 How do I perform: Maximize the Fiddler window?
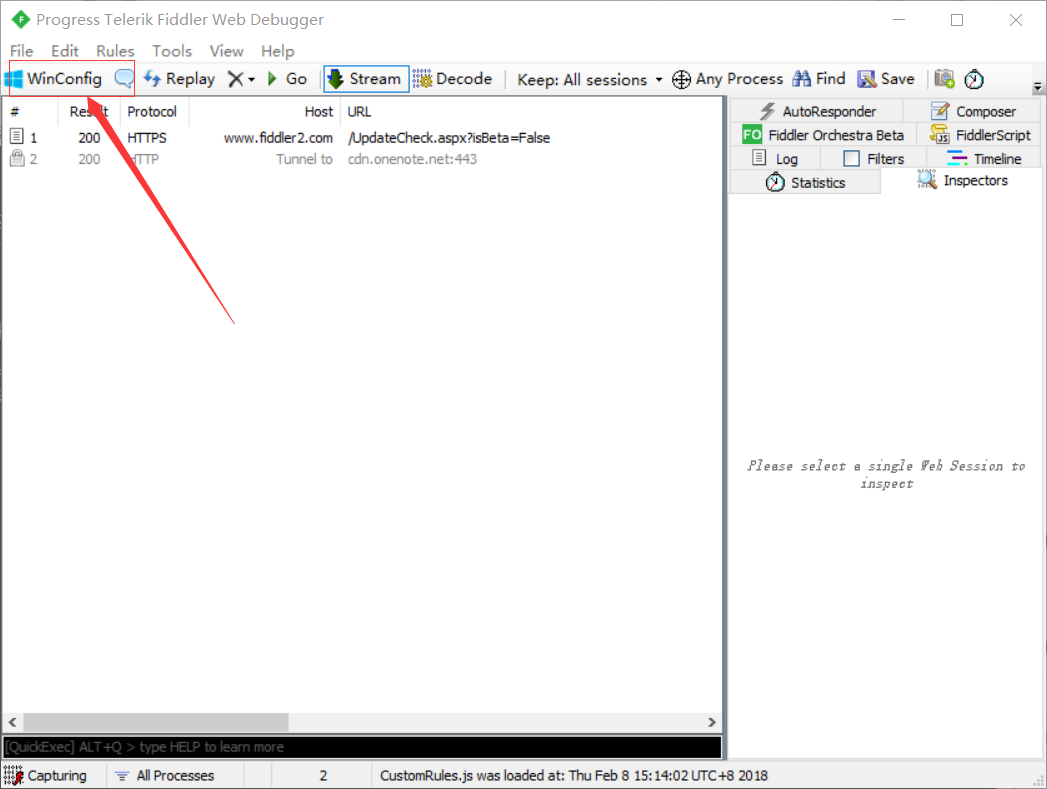click(957, 20)
